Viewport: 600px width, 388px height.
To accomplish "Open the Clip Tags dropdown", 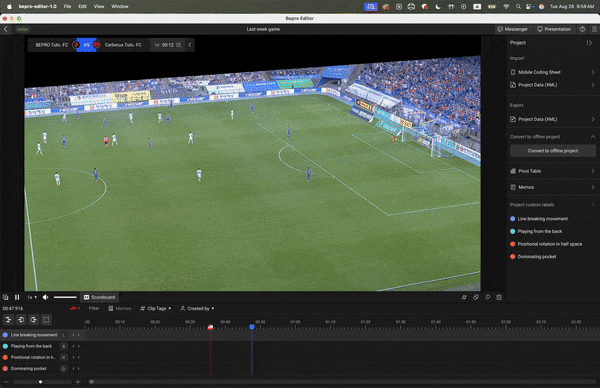I will 156,308.
